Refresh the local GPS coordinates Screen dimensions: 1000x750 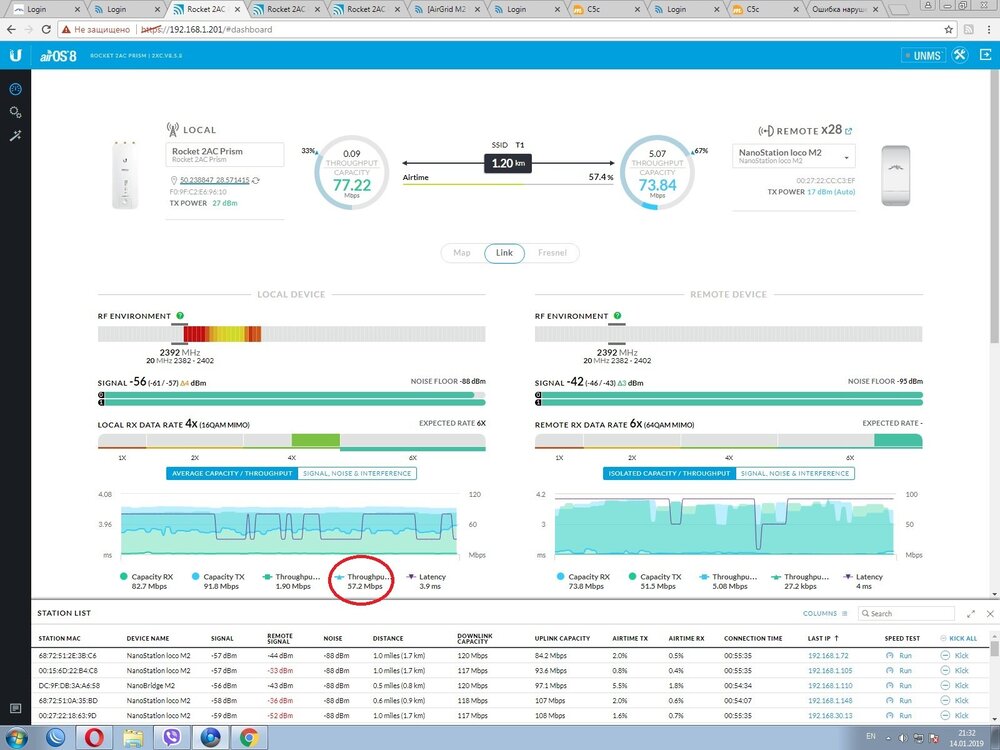[256, 180]
